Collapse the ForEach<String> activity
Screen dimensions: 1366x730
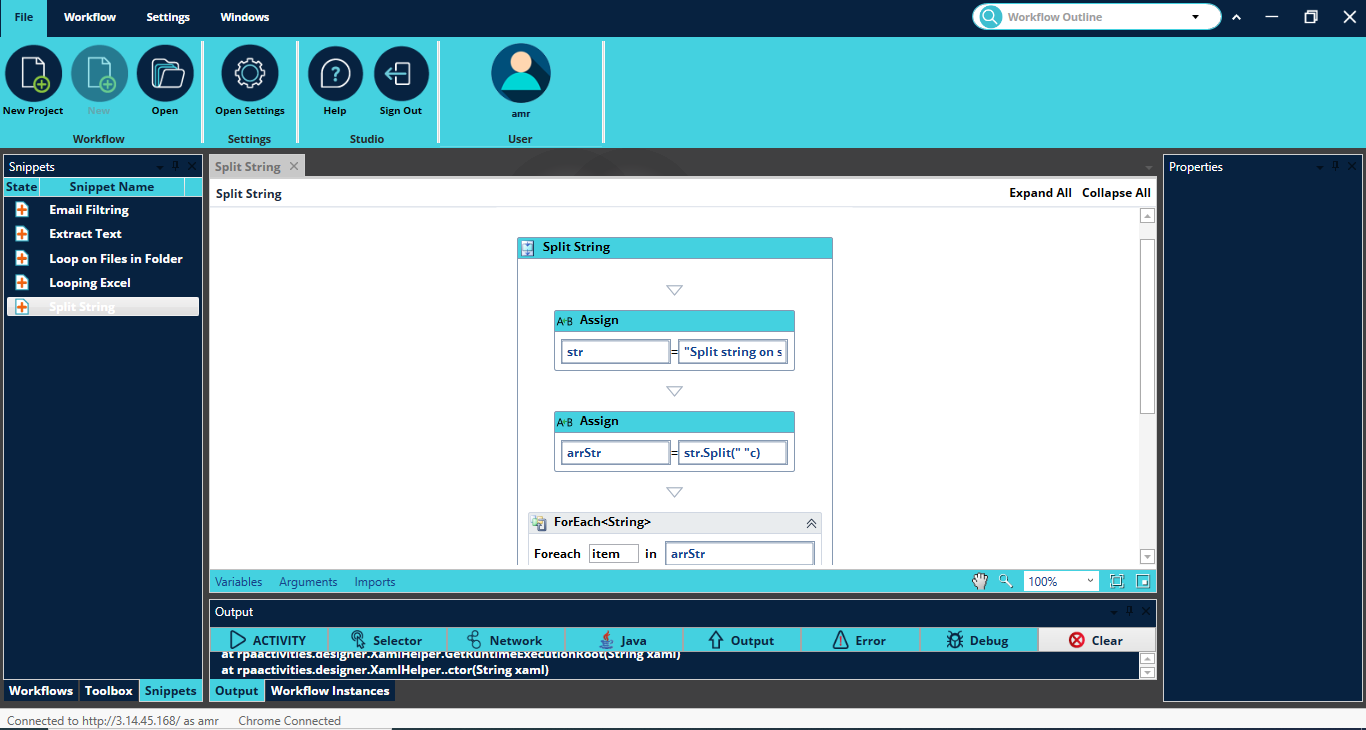(x=811, y=523)
